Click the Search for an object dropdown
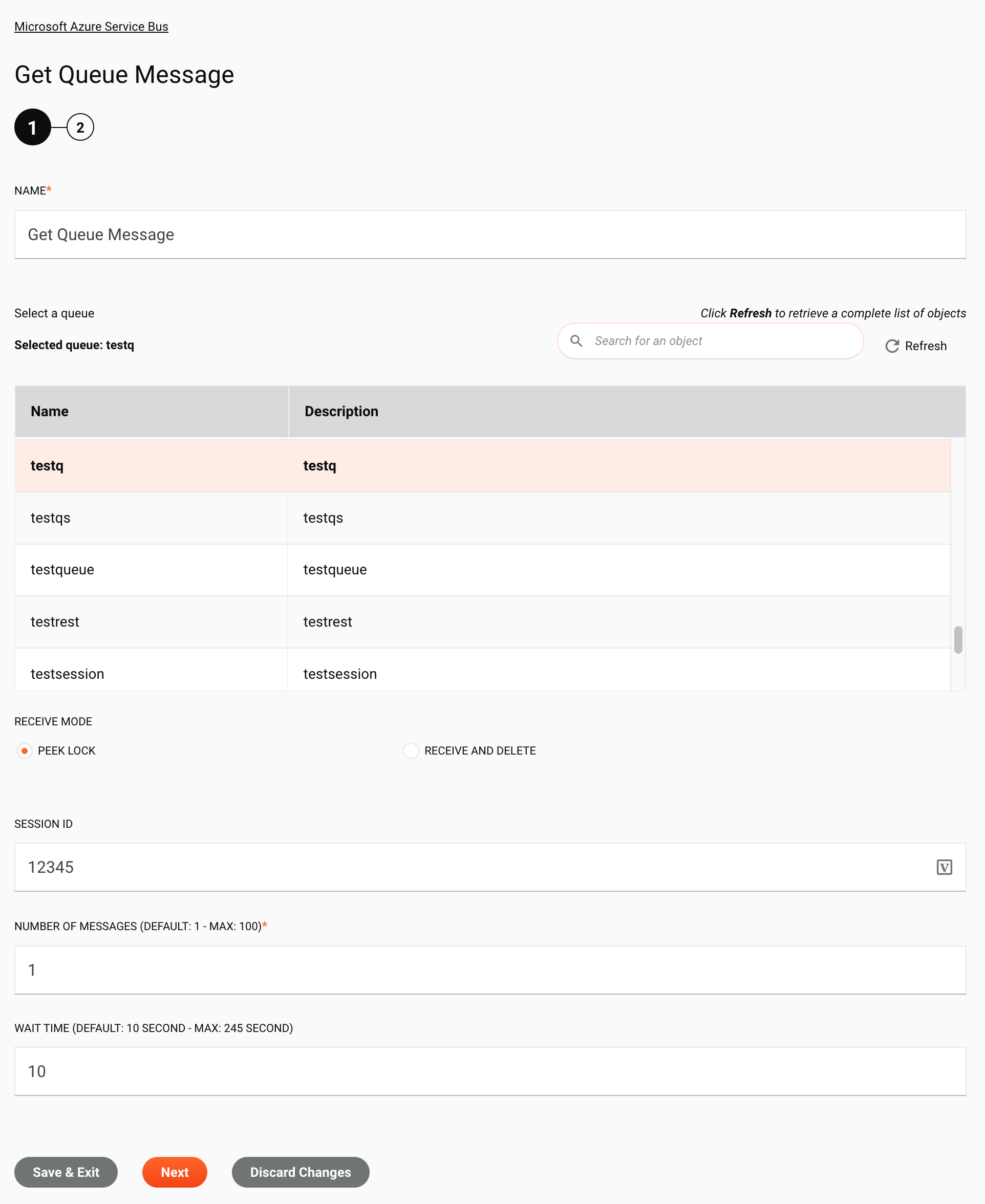The width and height of the screenshot is (985, 1204). (710, 340)
